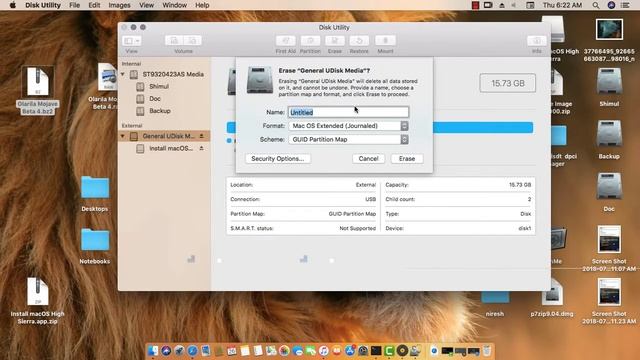Open Finder in the Dock

153,351
